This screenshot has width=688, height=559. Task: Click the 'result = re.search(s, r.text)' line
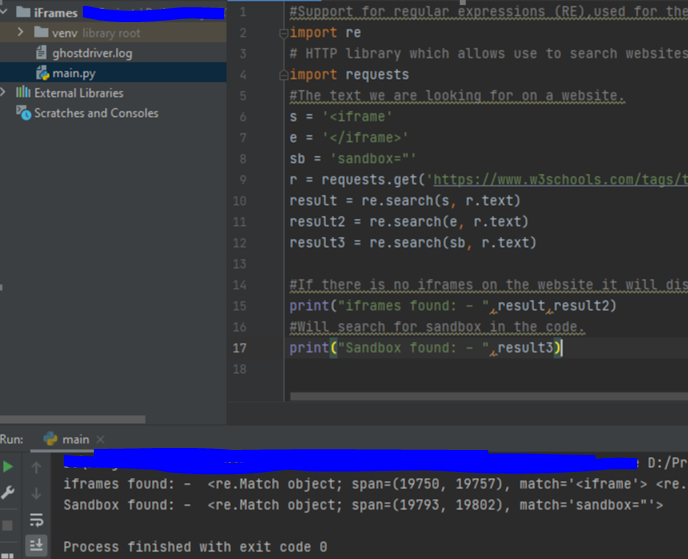(x=405, y=201)
